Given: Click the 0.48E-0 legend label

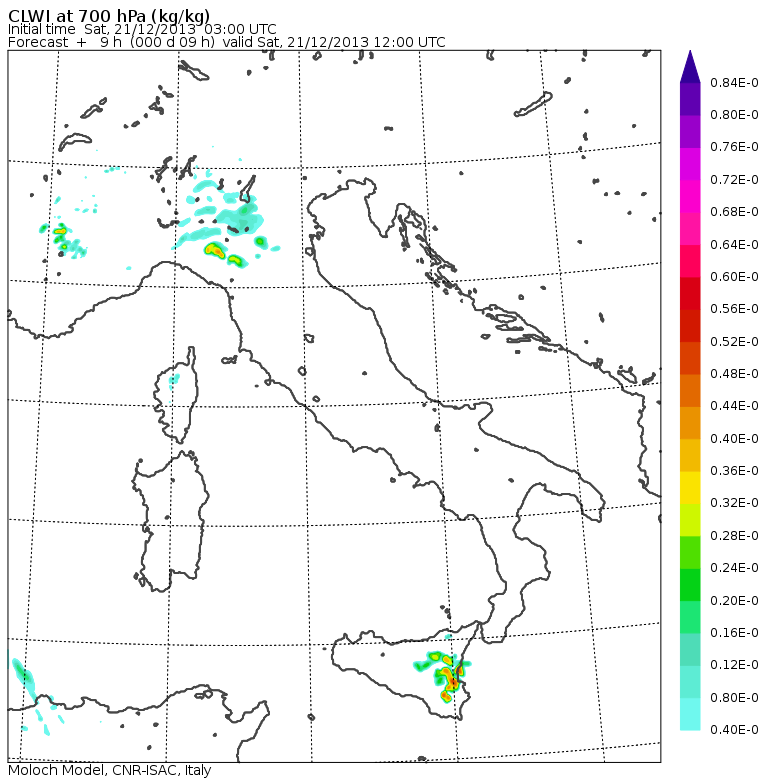Looking at the screenshot, I should (x=734, y=374).
